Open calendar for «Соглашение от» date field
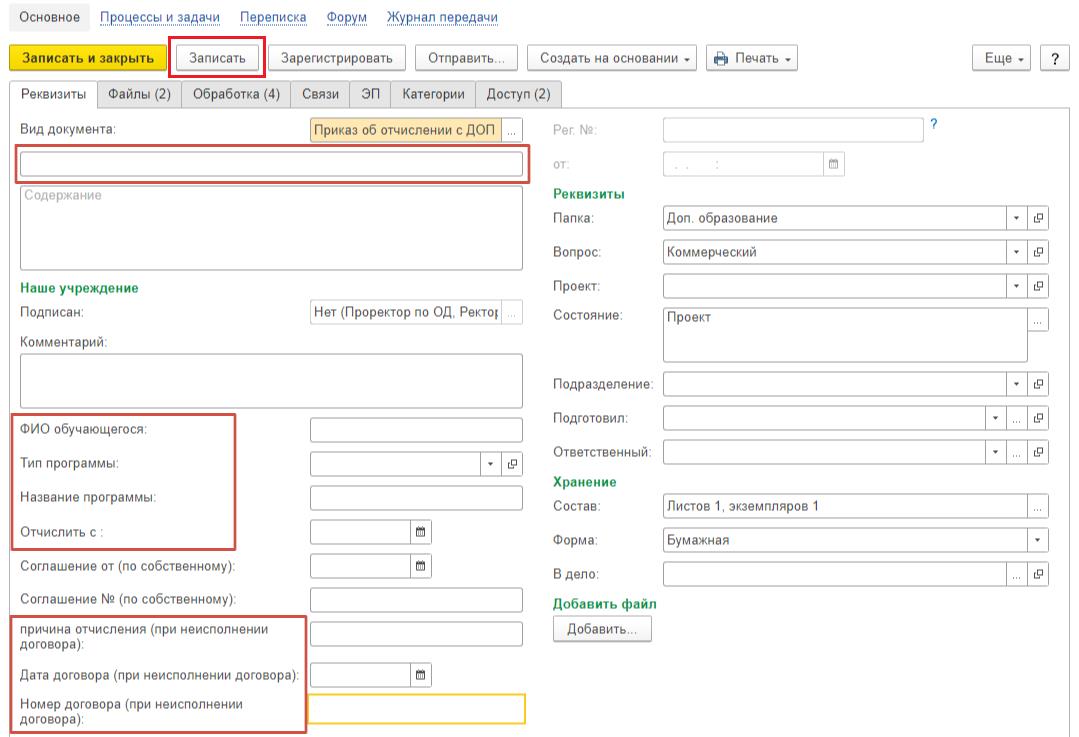The height and width of the screenshot is (737, 1079). [420, 566]
